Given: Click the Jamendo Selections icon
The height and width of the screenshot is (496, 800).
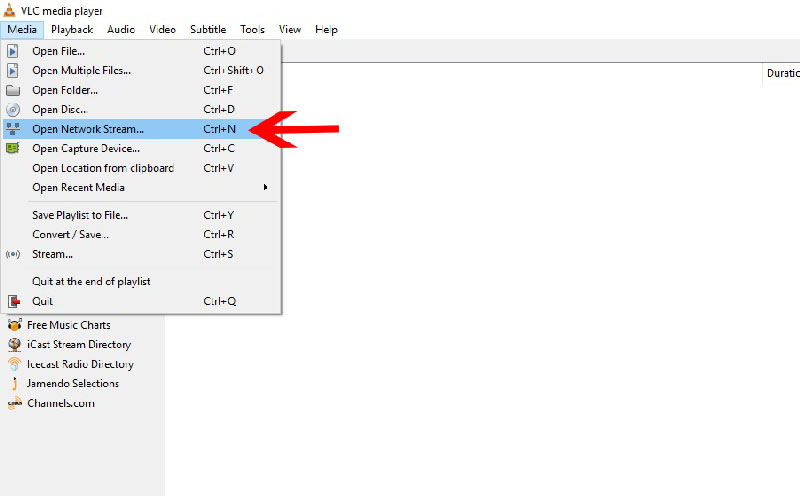Looking at the screenshot, I should point(14,384).
